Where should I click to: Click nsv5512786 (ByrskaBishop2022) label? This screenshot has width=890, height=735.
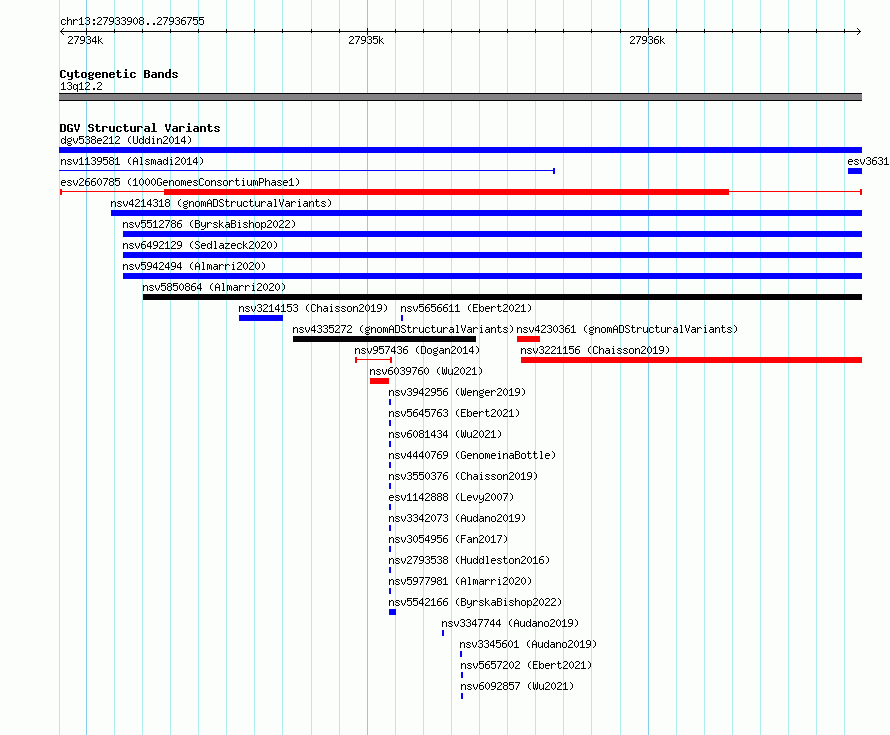click(209, 224)
